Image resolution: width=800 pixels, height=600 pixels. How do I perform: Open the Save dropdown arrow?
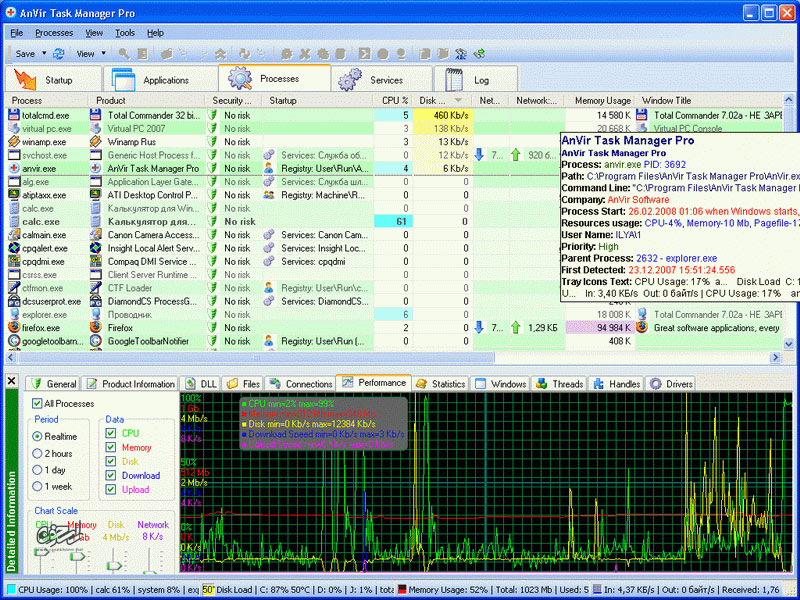[x=44, y=52]
